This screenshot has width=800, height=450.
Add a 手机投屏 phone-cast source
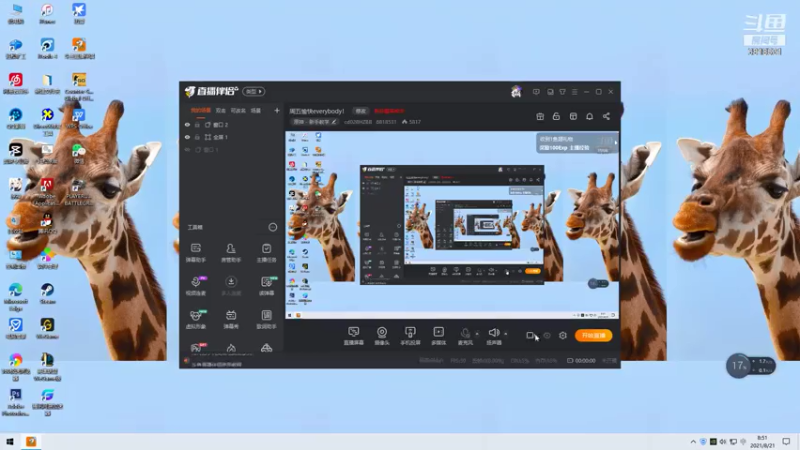pyautogui.click(x=410, y=336)
